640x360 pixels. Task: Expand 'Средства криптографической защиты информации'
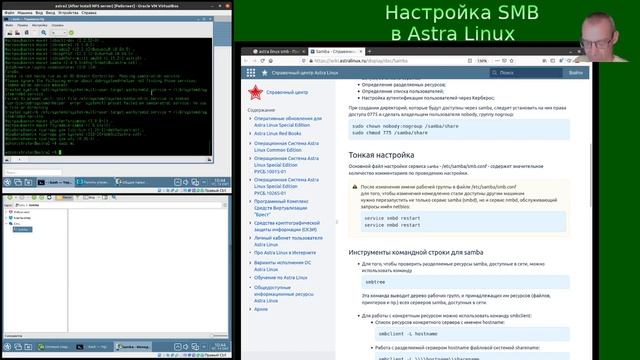[250, 223]
